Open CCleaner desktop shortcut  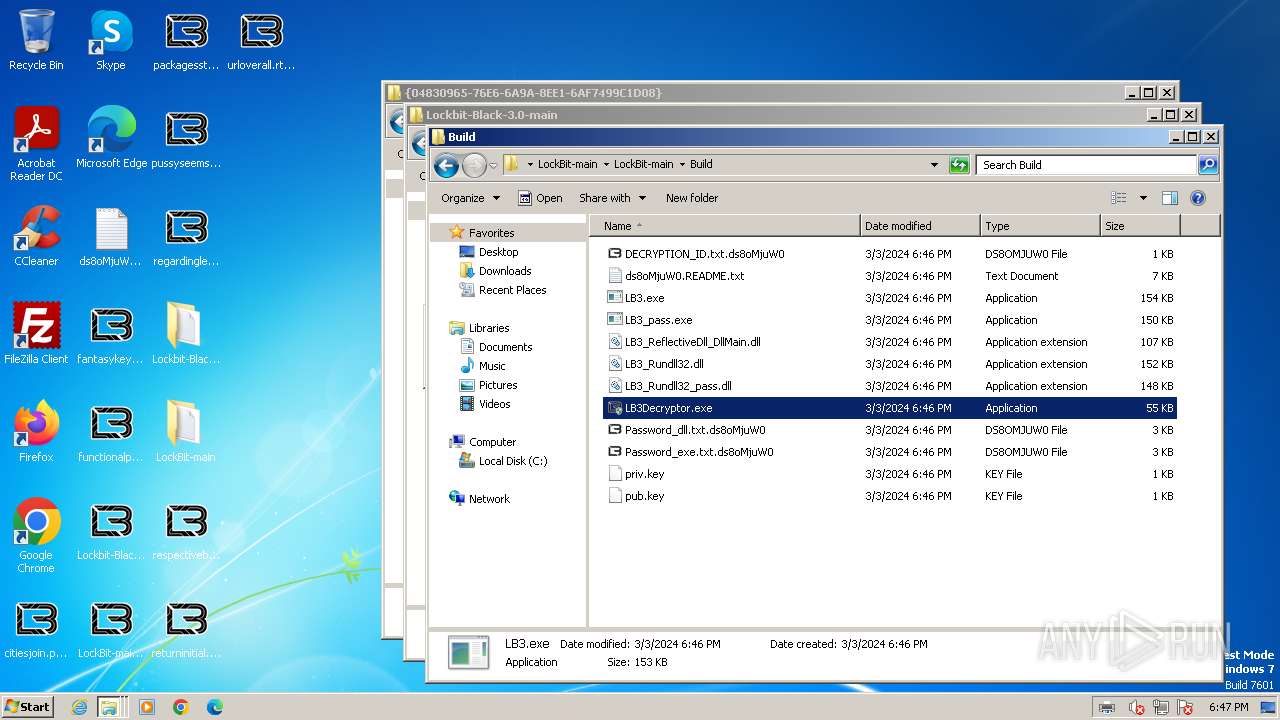point(36,236)
